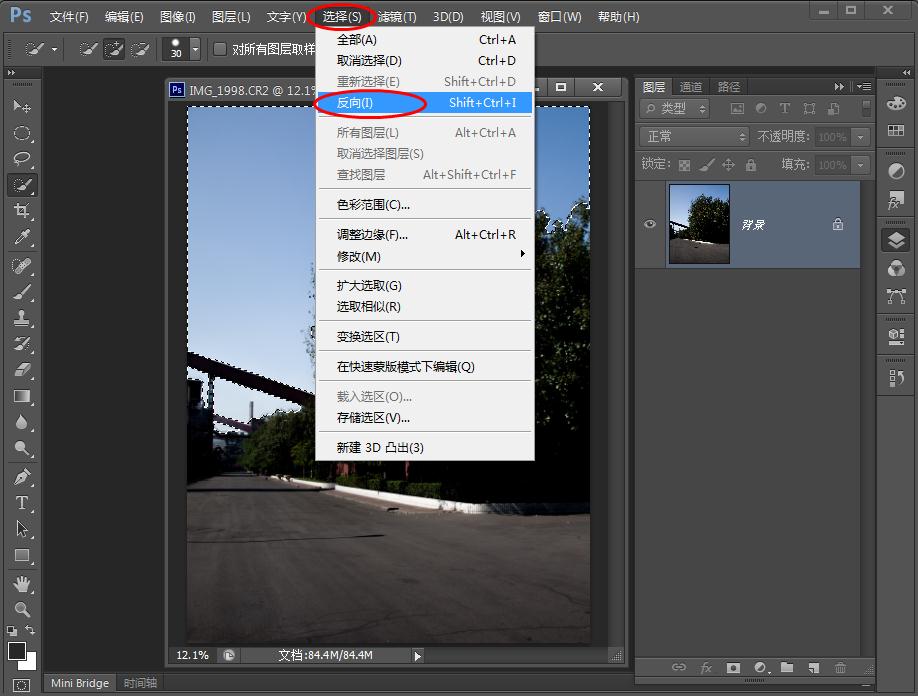
Task: Click the delete layer trash icon
Action: pyautogui.click(x=840, y=667)
